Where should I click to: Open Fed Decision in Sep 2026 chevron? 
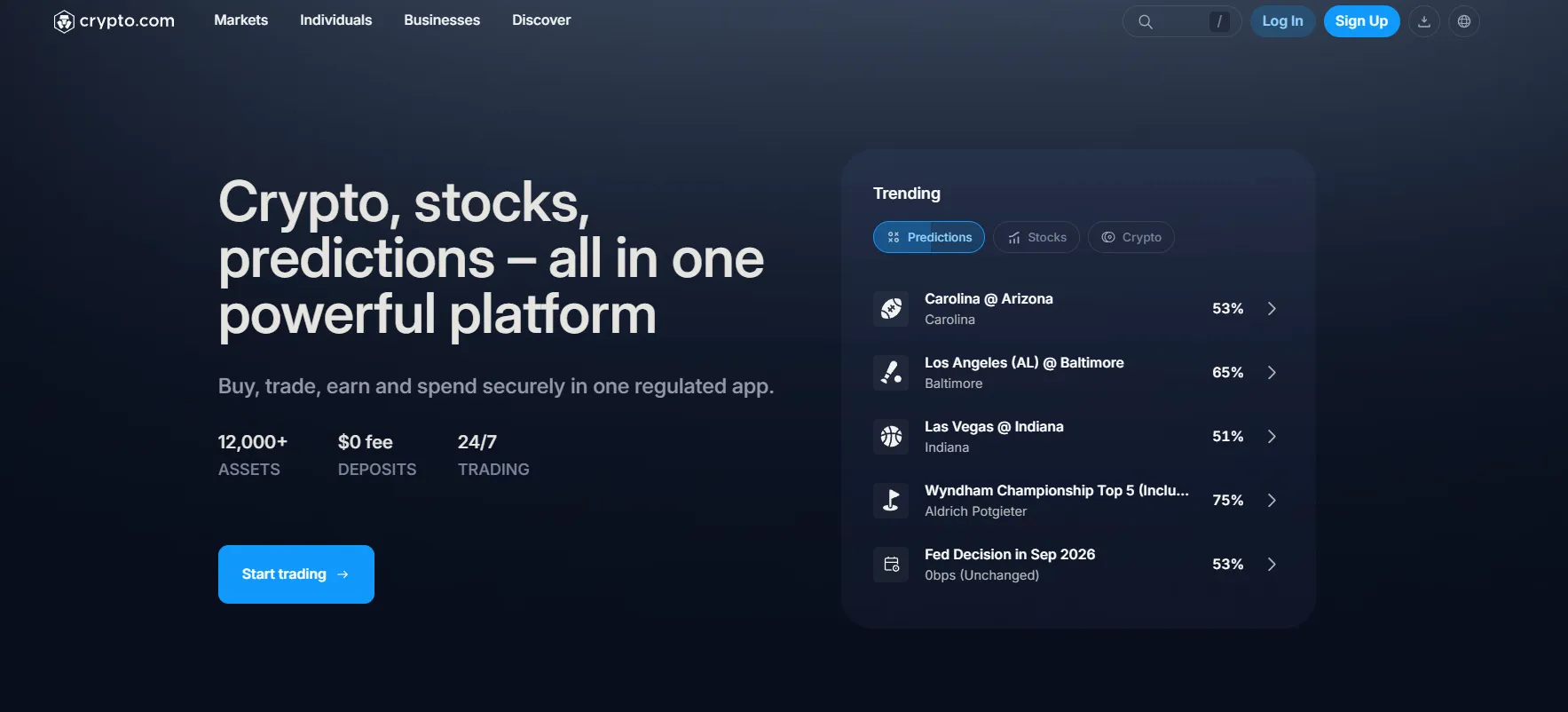(x=1272, y=565)
